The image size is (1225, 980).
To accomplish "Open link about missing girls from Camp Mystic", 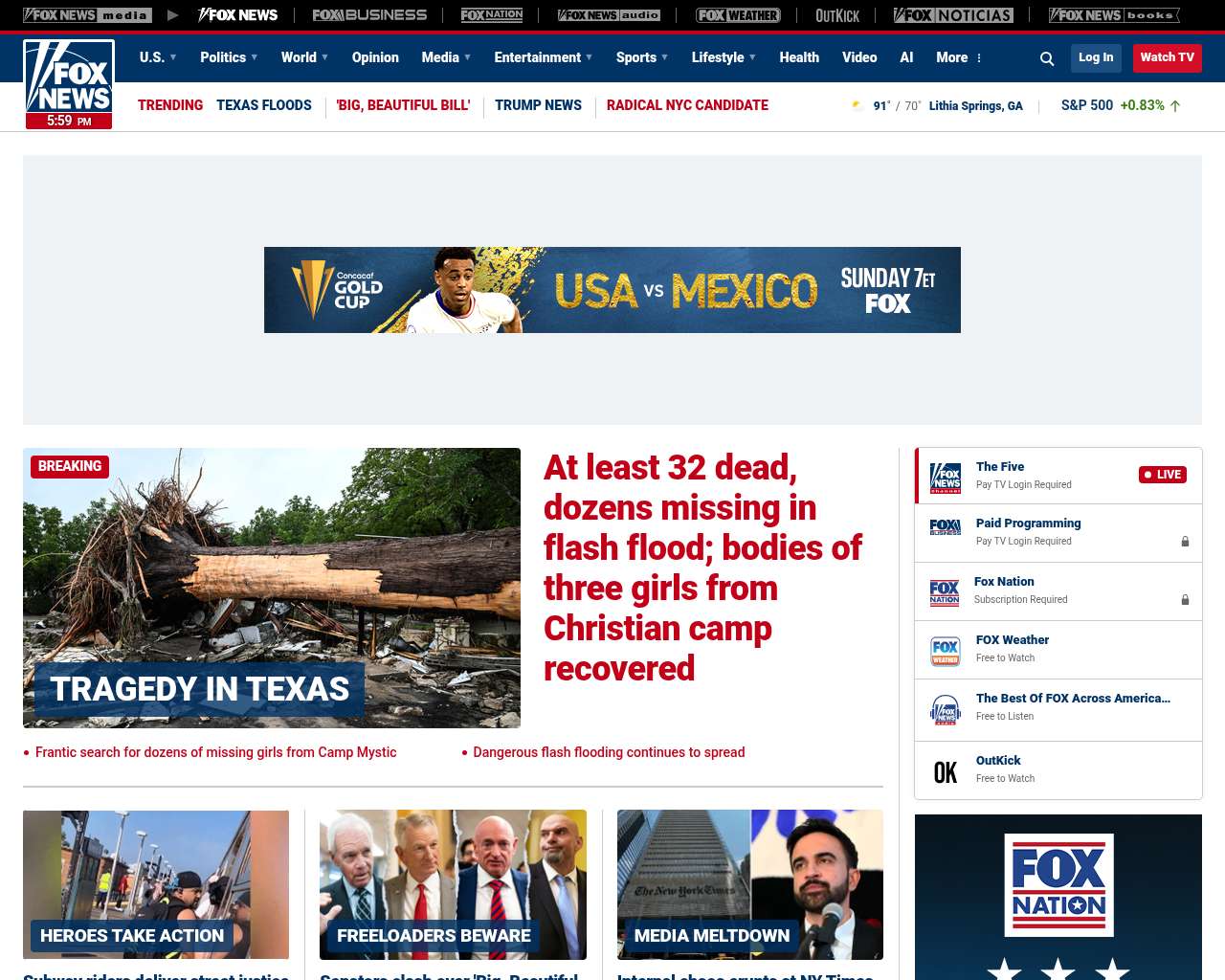I will (x=215, y=752).
